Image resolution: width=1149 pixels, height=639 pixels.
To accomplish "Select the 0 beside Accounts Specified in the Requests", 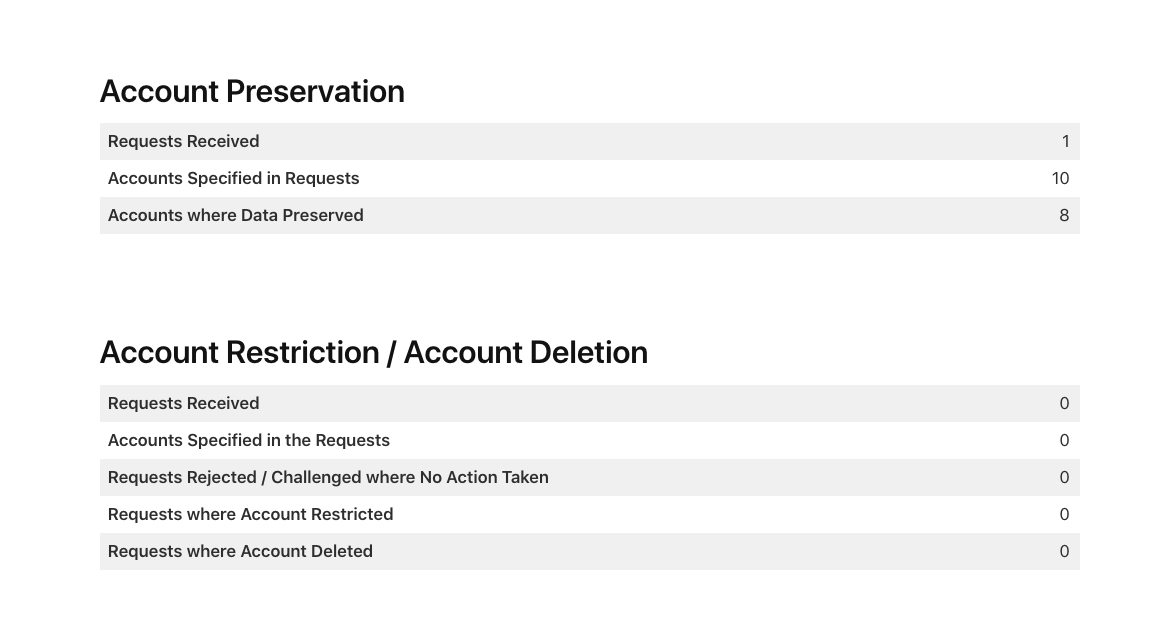I will [1064, 440].
